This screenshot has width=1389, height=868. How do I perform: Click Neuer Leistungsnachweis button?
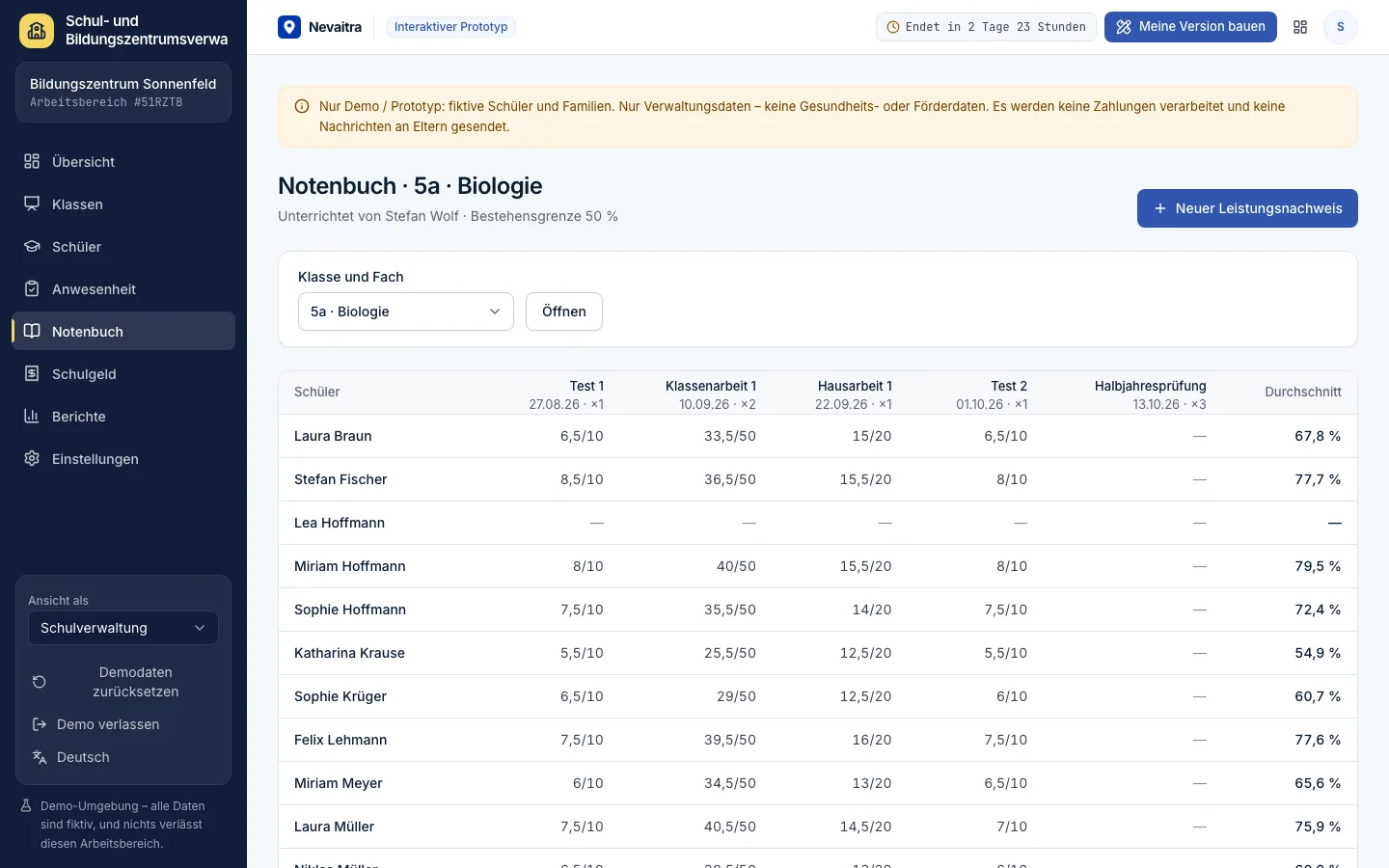[1247, 208]
